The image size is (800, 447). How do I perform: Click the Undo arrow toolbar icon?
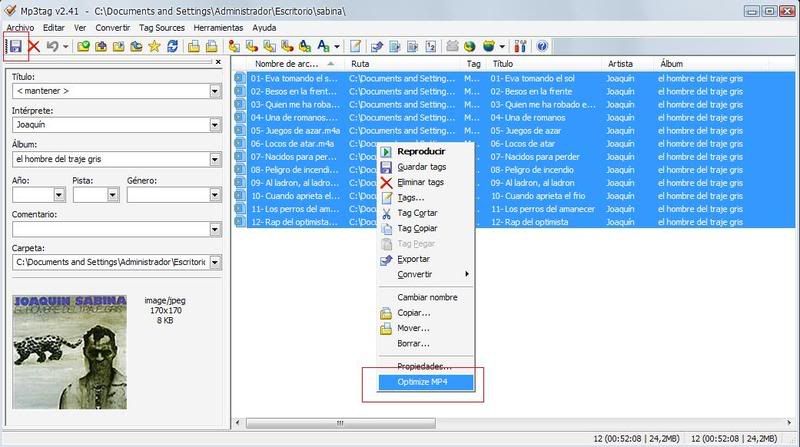(x=52, y=46)
